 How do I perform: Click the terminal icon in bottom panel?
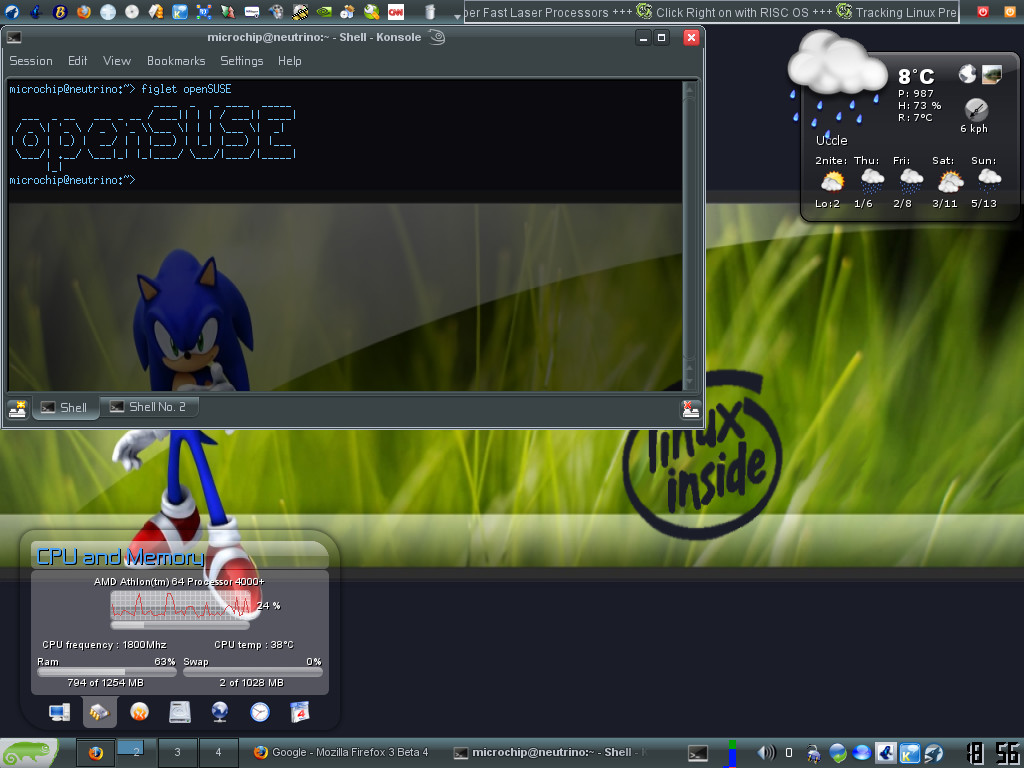click(697, 753)
